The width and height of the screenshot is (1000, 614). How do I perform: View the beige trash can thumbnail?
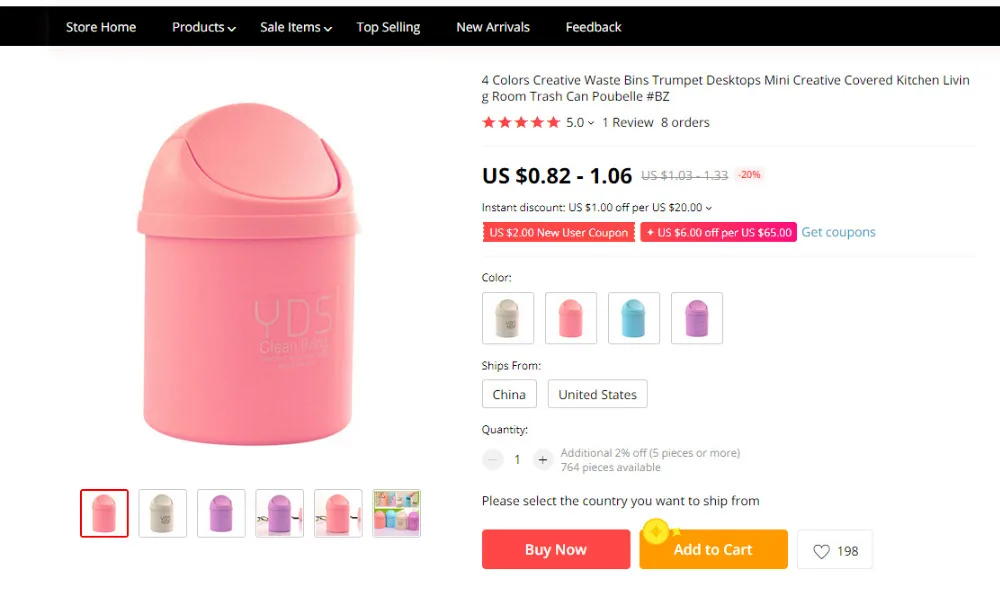pyautogui.click(x=163, y=513)
